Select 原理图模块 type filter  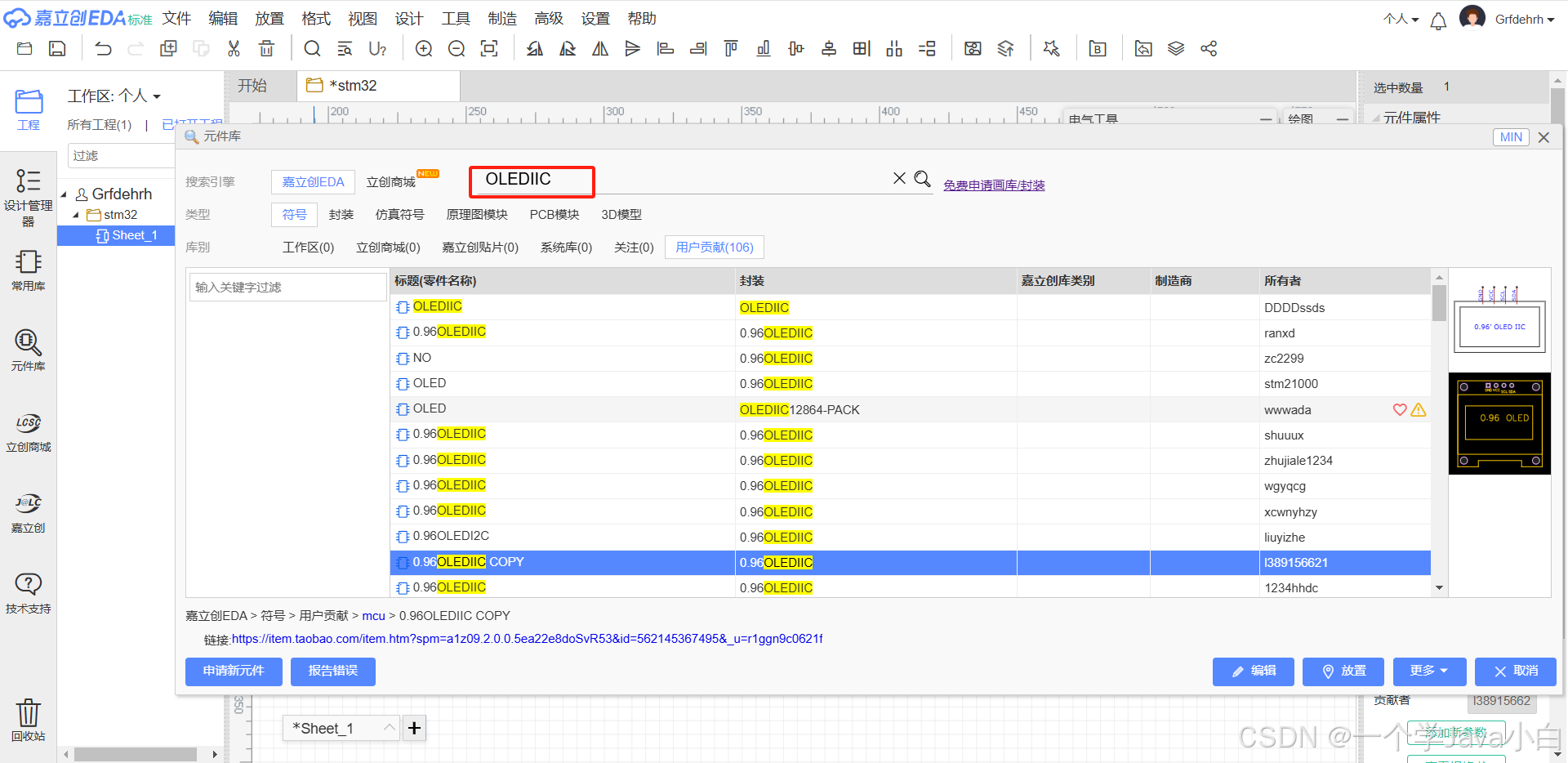(x=477, y=215)
